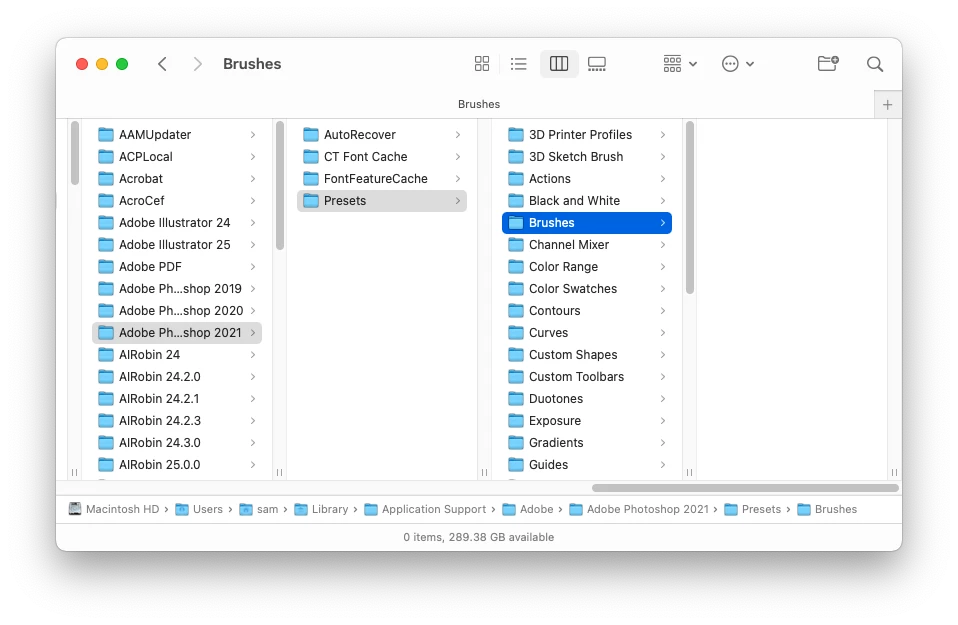
Task: Click the Actions folder icon
Action: click(x=516, y=178)
